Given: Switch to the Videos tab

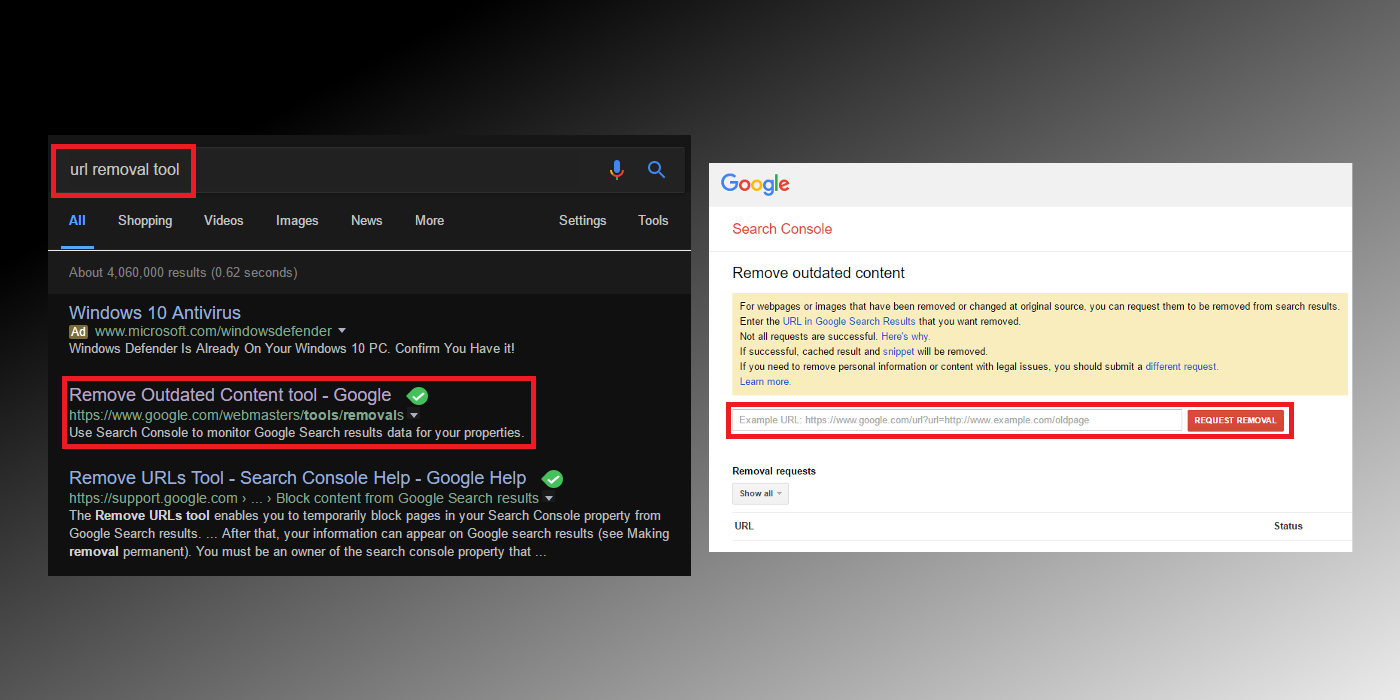Looking at the screenshot, I should tap(224, 221).
